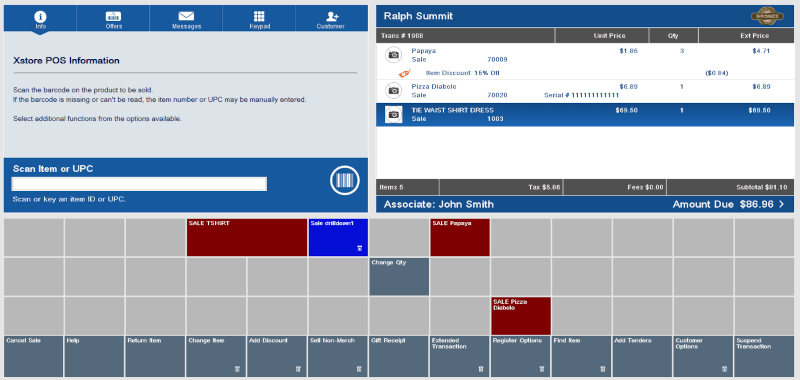Image resolution: width=800 pixels, height=380 pixels.
Task: Click the Trans # 1908 header
Action: point(465,36)
